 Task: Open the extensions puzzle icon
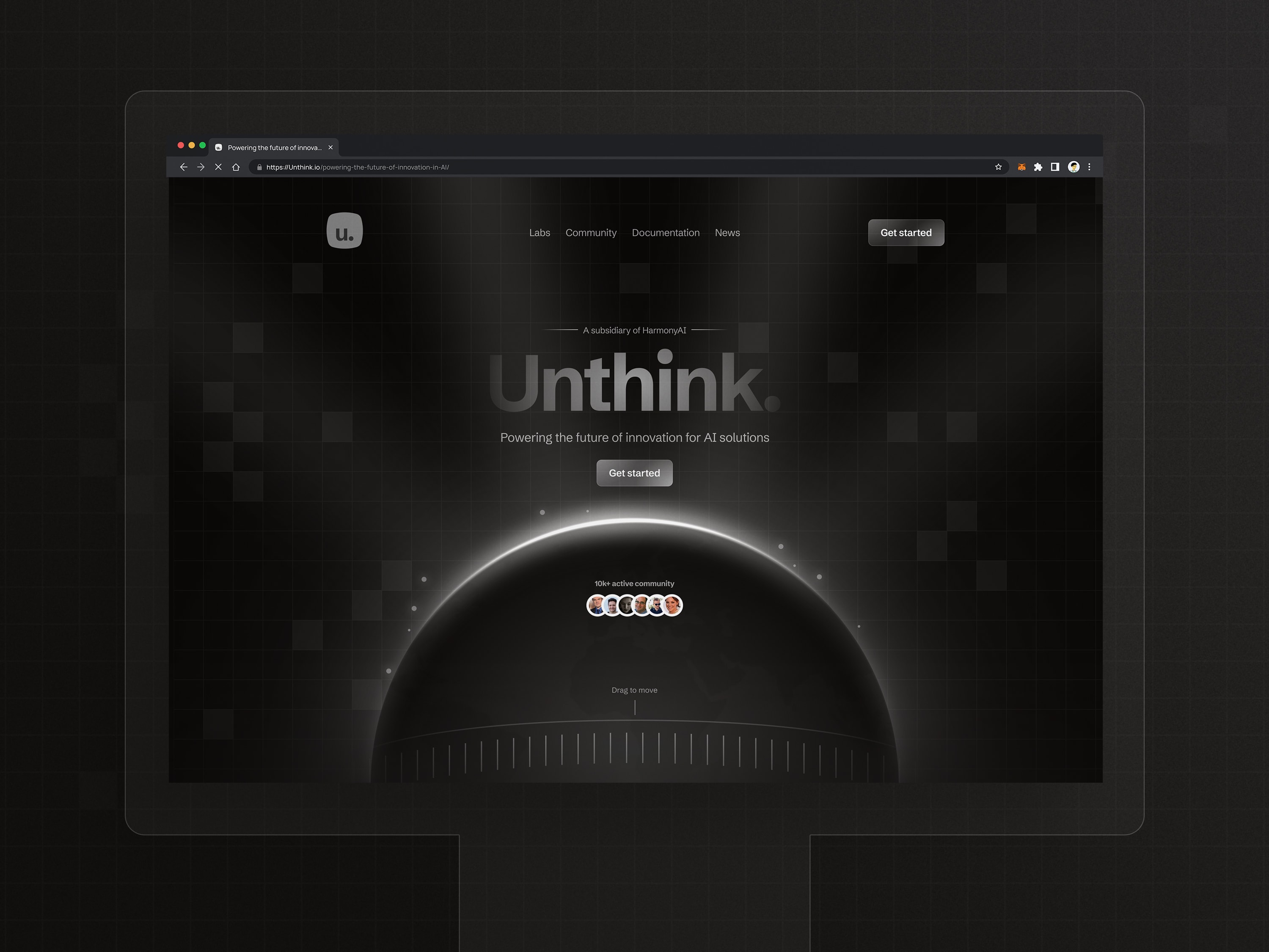pos(1038,167)
